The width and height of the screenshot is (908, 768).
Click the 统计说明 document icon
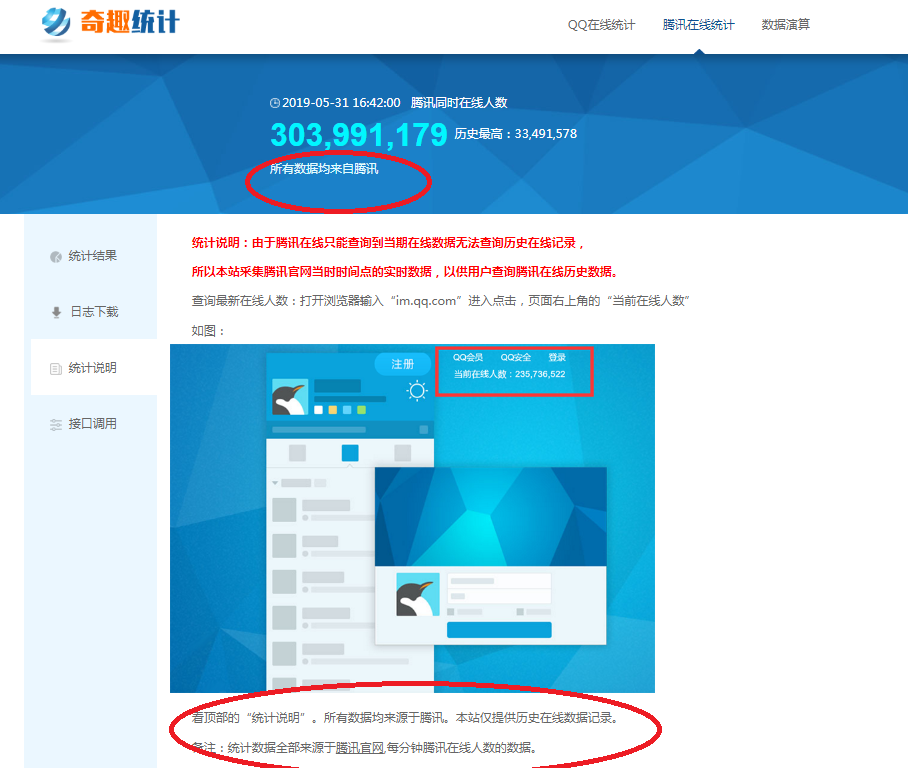[x=56, y=369]
